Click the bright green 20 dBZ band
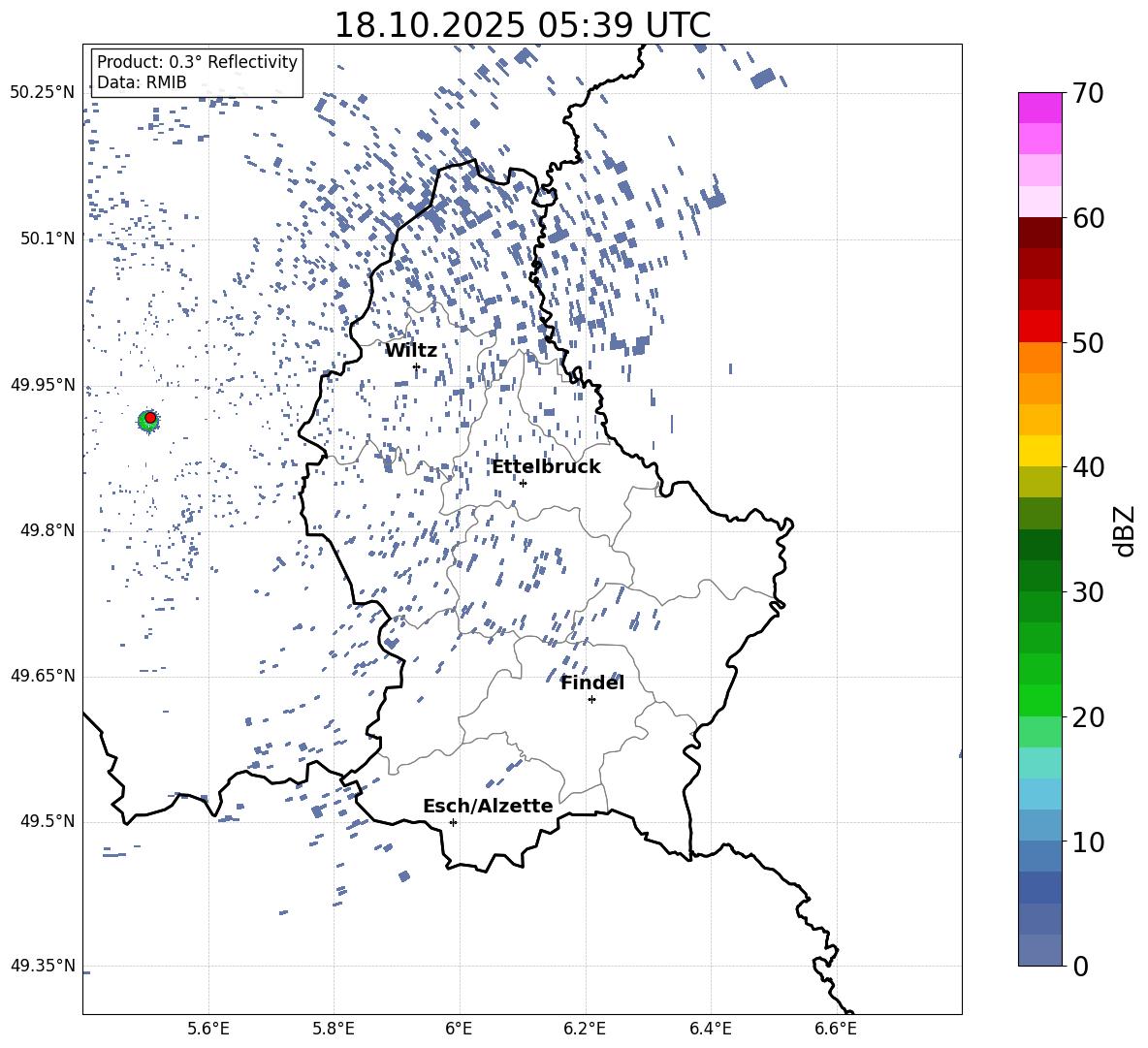The height and width of the screenshot is (1048, 1148). (1039, 700)
